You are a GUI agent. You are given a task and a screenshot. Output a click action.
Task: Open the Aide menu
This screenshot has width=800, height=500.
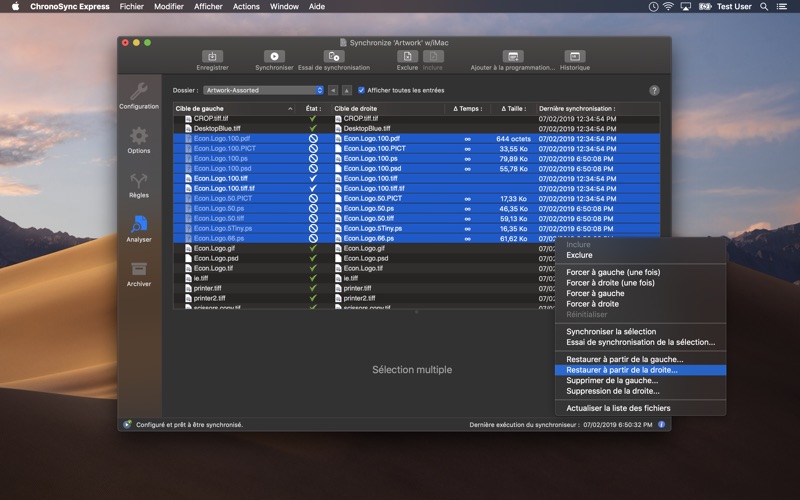click(317, 7)
